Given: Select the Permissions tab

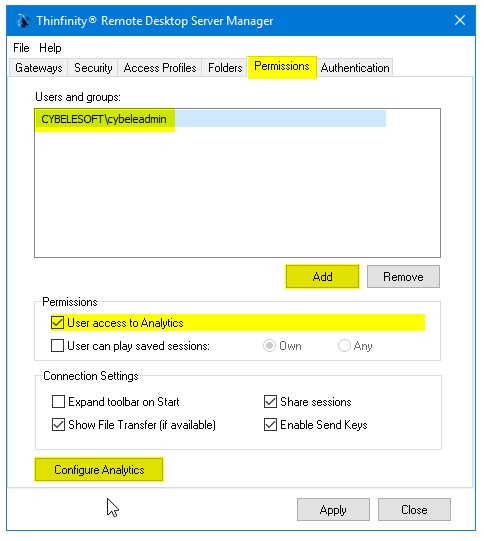Looking at the screenshot, I should 282,67.
